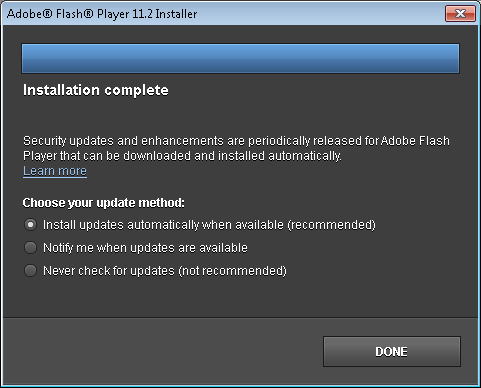Select the 'Never check for updates' radio button
This screenshot has height=388, width=481.
30,270
